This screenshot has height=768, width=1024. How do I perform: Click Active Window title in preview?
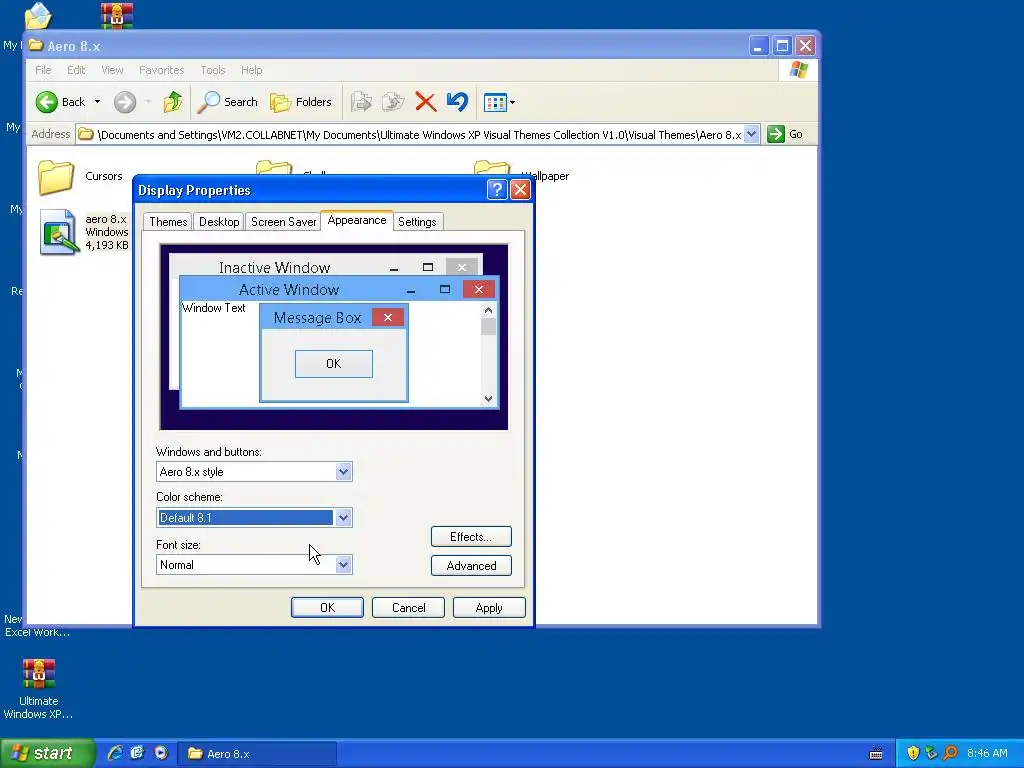[289, 289]
